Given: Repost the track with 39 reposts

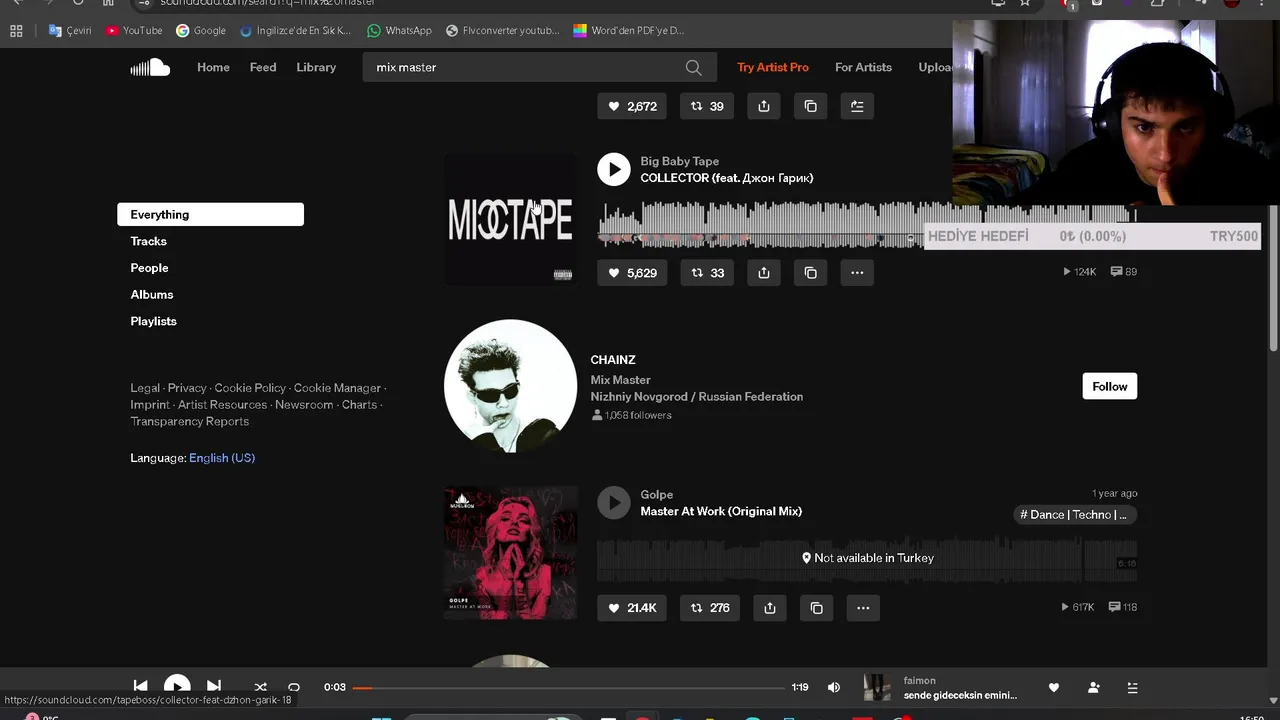Looking at the screenshot, I should coord(707,106).
